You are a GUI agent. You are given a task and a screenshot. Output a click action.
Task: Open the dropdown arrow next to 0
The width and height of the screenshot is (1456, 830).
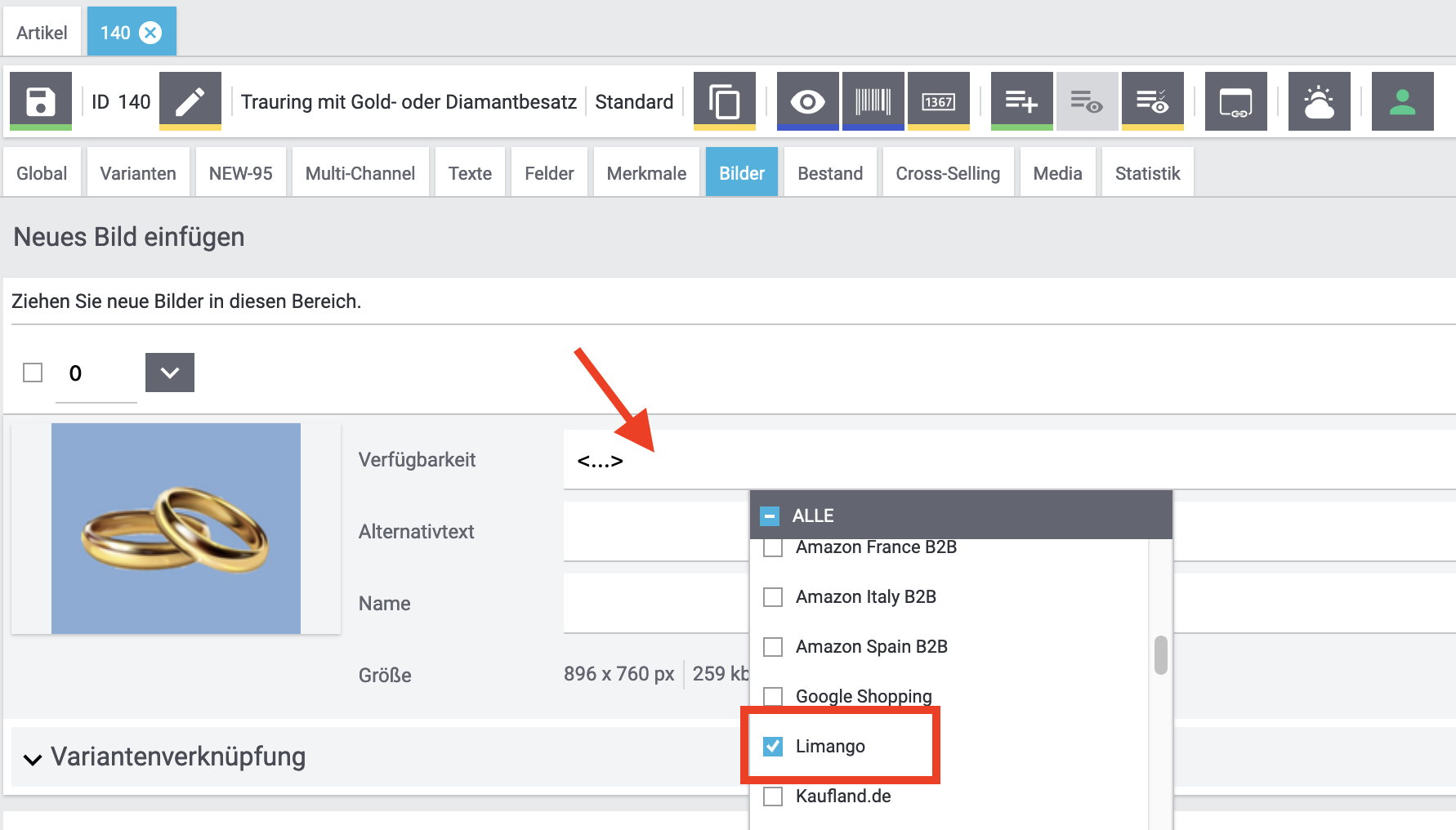click(x=169, y=373)
